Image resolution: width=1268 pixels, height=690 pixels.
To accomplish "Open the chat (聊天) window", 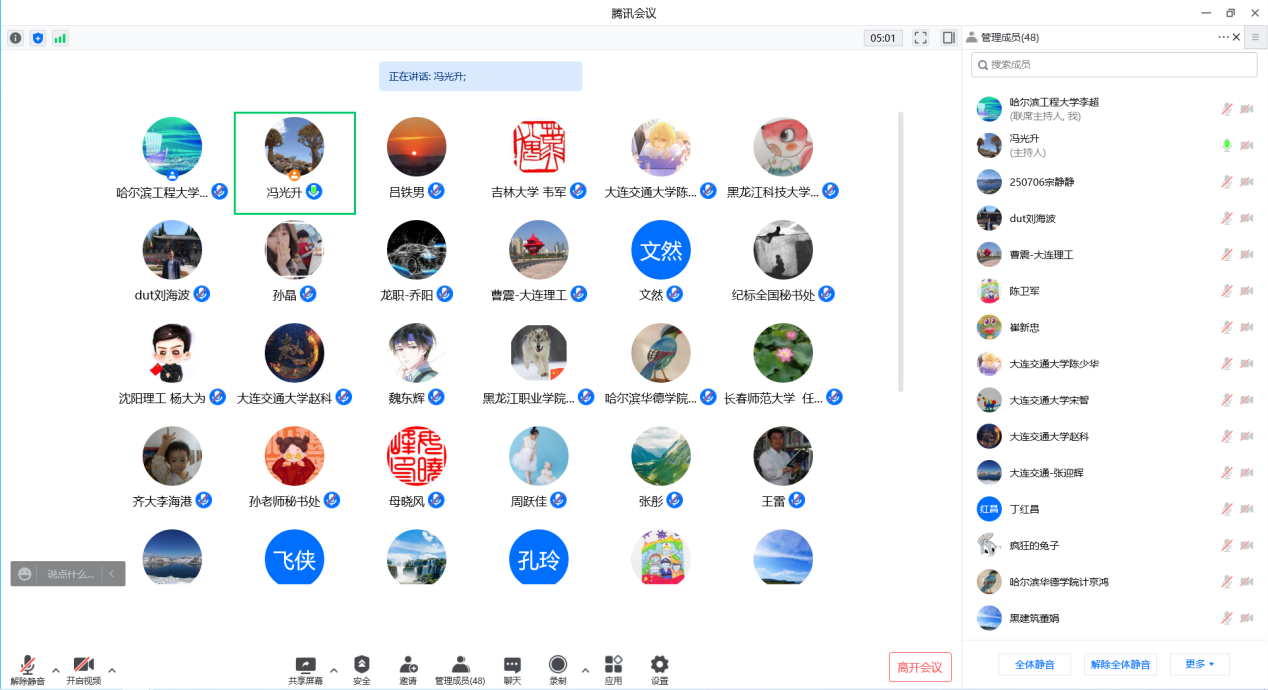I will (512, 665).
